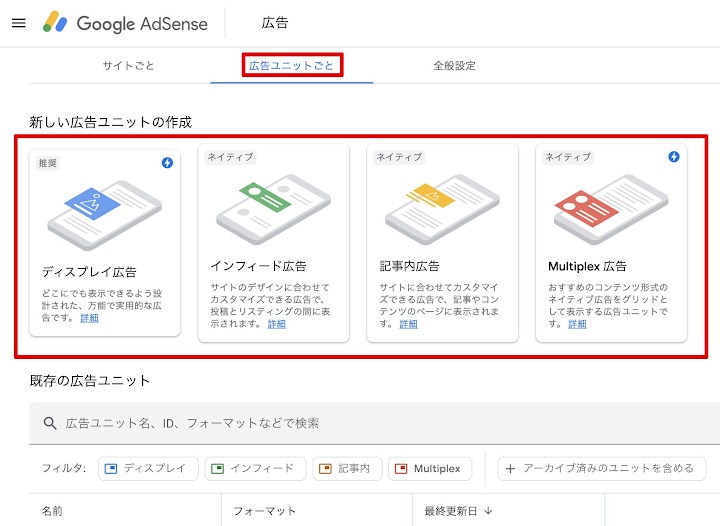The height and width of the screenshot is (526, 720).
Task: Click ネイティブ badge on Multiplex card
Action: [x=568, y=157]
